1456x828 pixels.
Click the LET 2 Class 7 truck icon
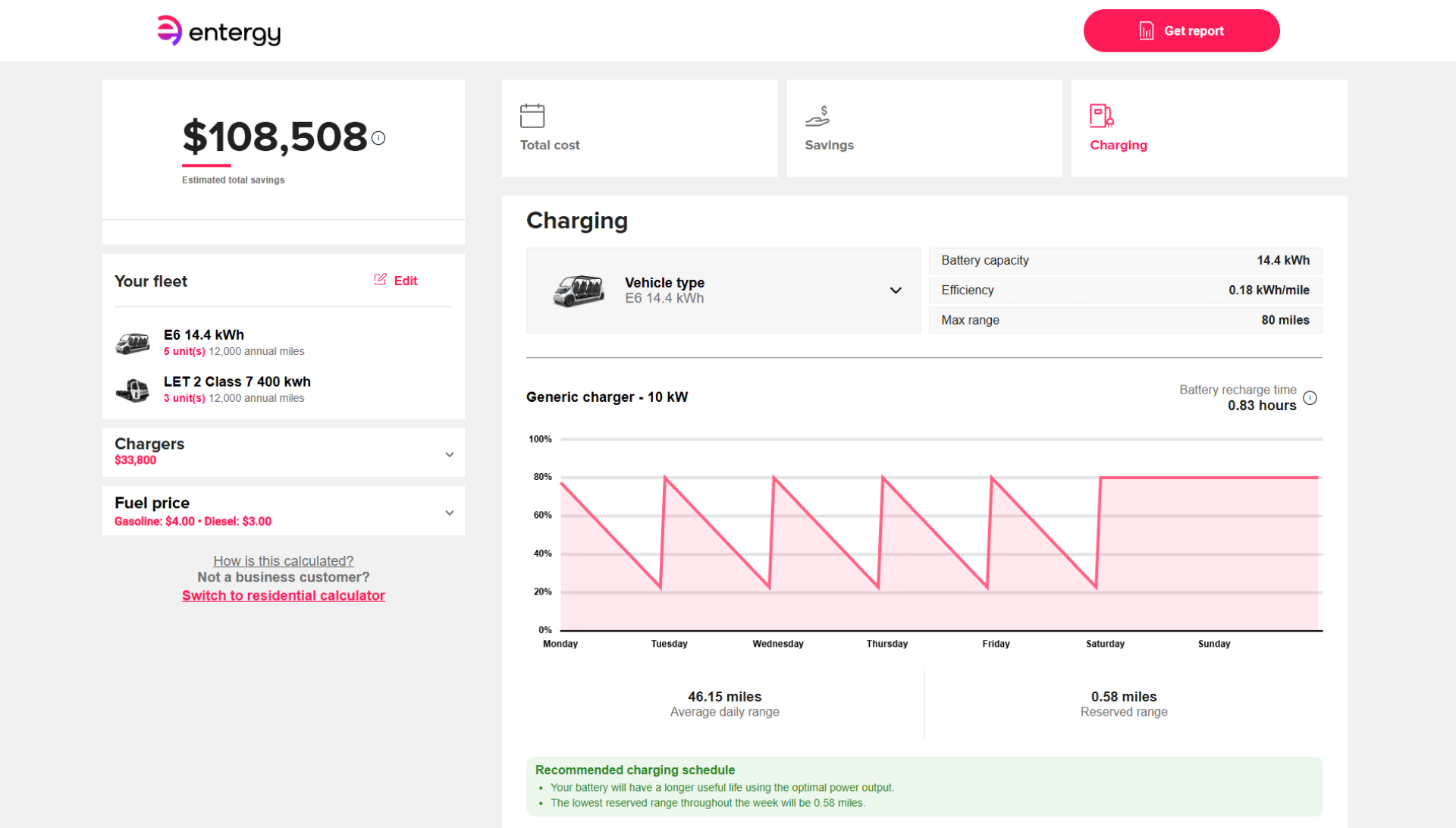pyautogui.click(x=133, y=390)
